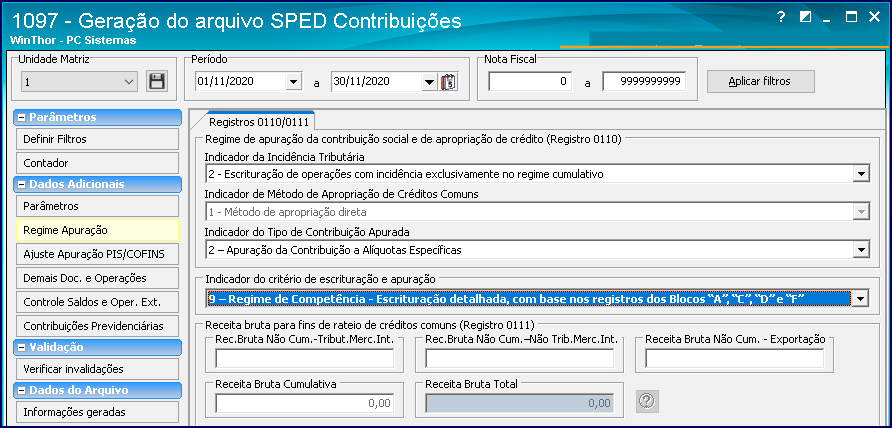
Task: Open the period calendar shortcut icon
Action: tap(450, 82)
